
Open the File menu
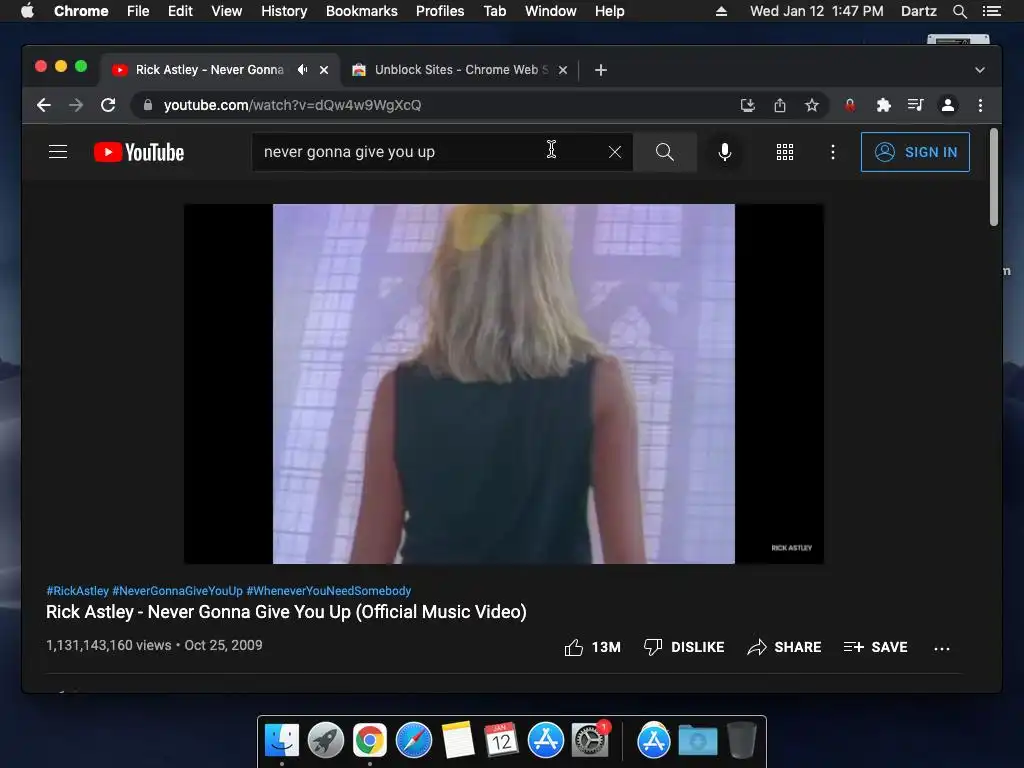coord(138,11)
